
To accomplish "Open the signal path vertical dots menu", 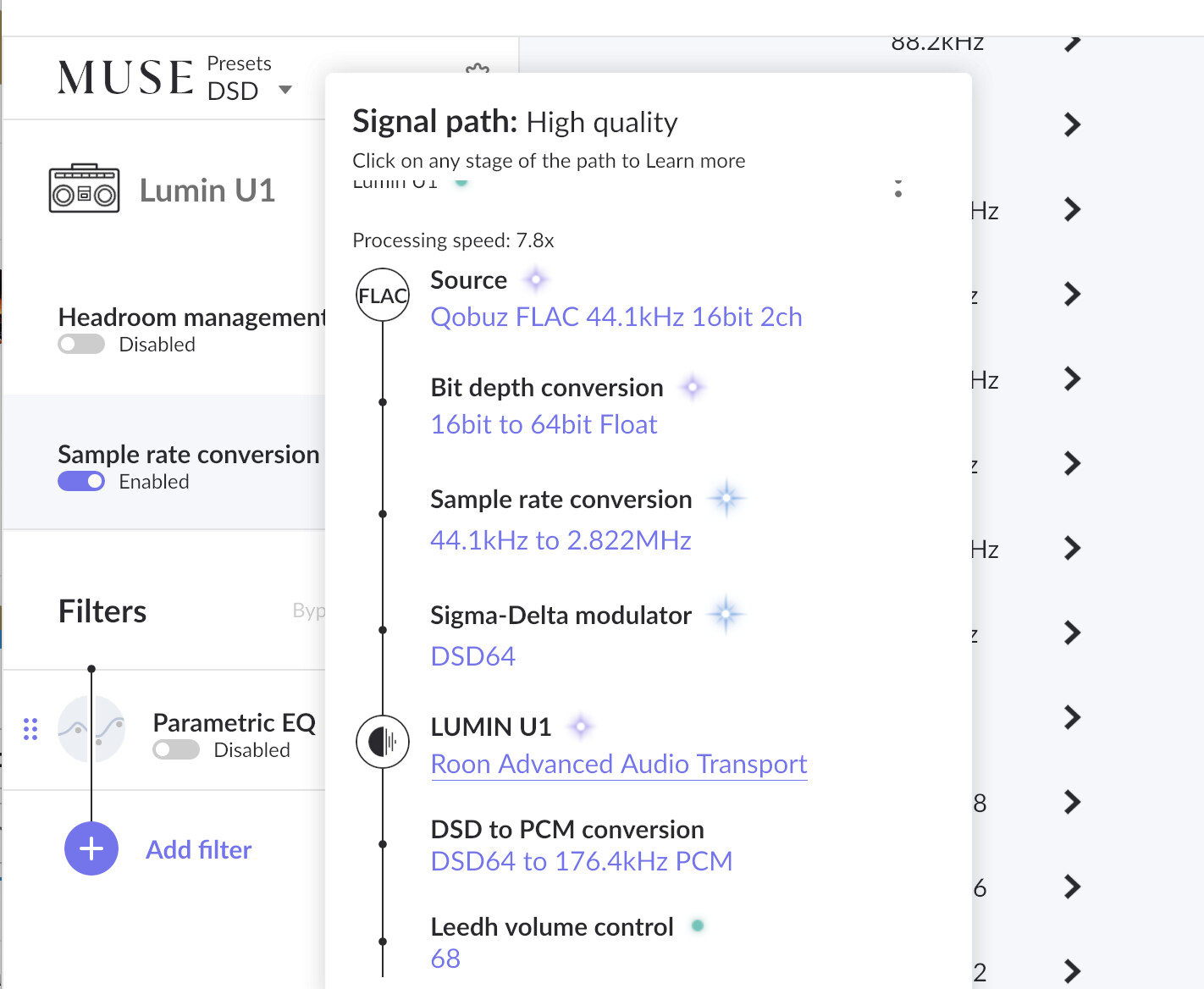I will (x=898, y=188).
